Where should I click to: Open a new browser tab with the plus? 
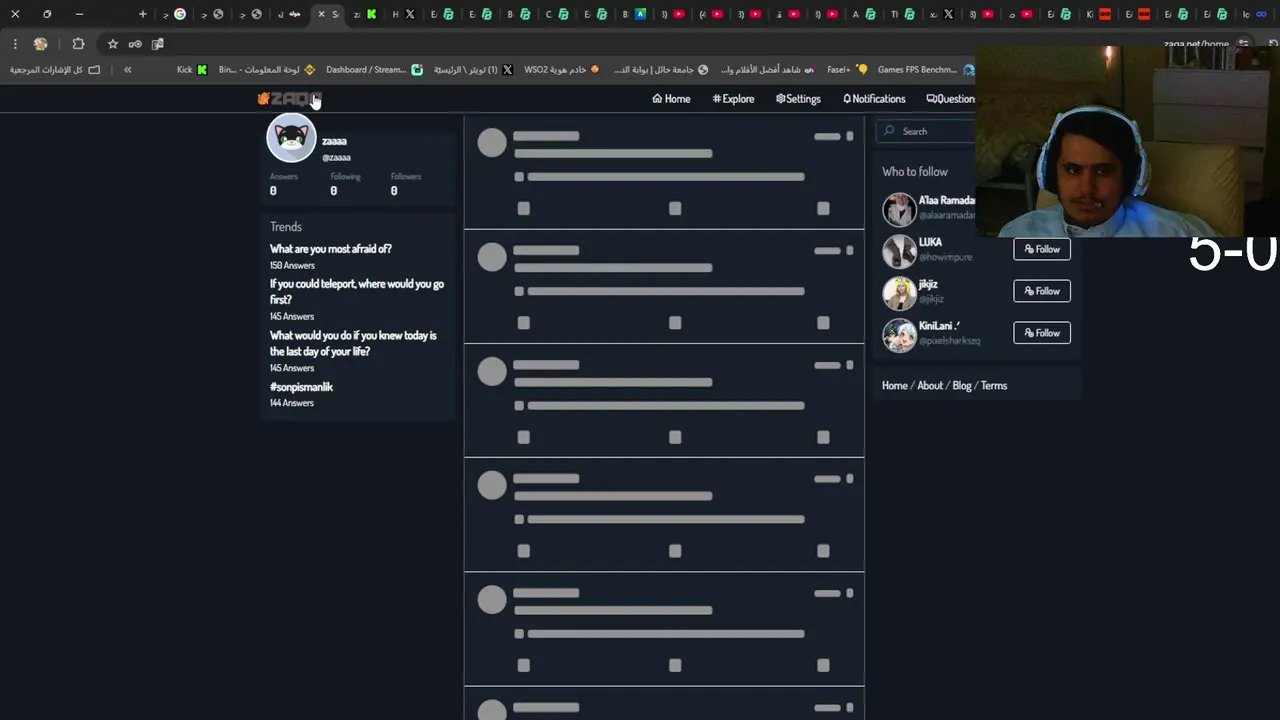143,14
